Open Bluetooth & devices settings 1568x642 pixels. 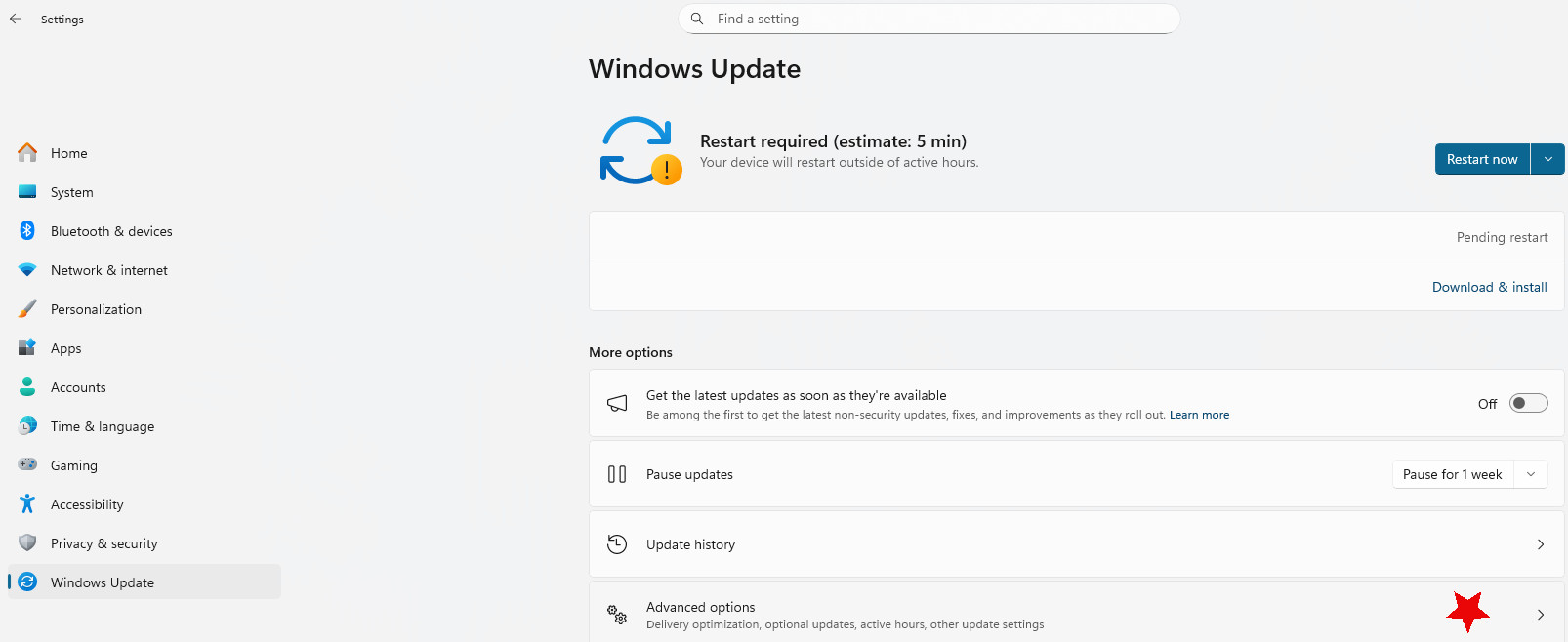click(144, 231)
